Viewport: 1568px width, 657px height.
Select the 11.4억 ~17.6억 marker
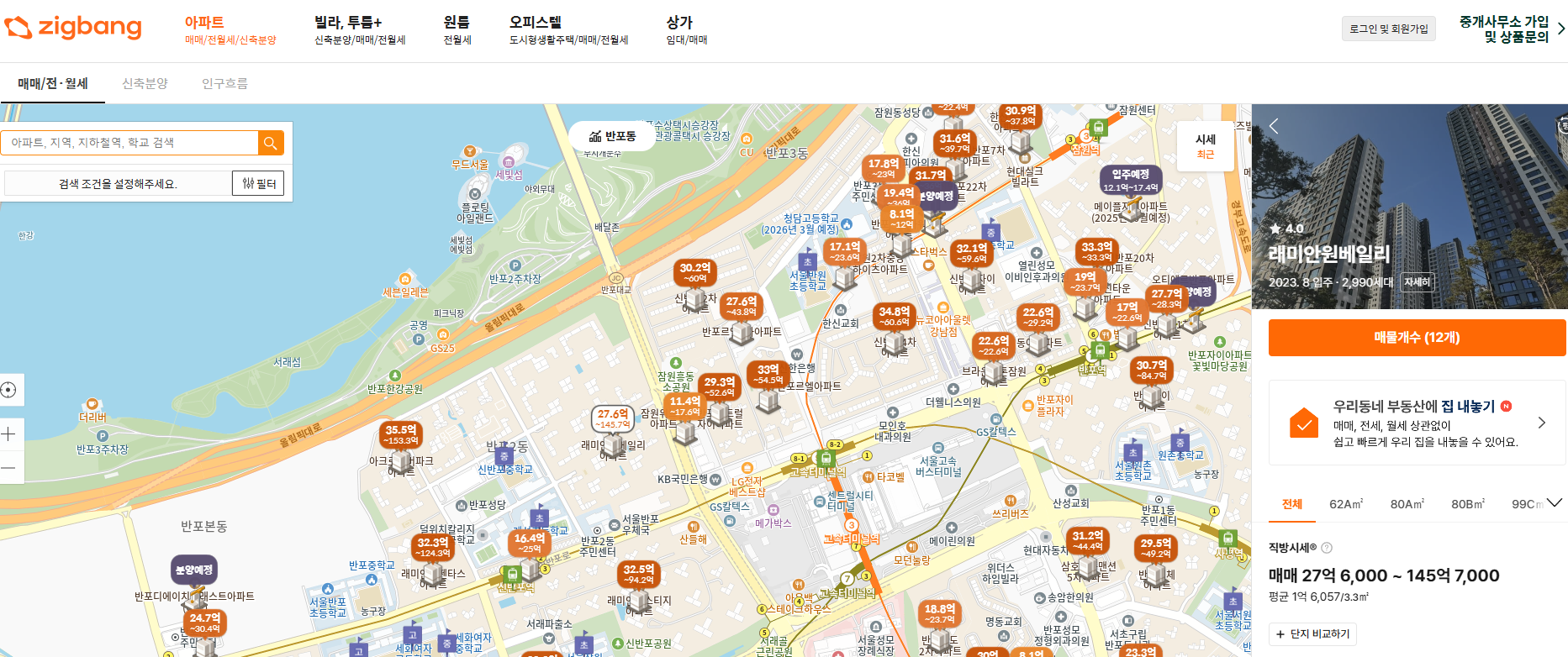pos(685,406)
